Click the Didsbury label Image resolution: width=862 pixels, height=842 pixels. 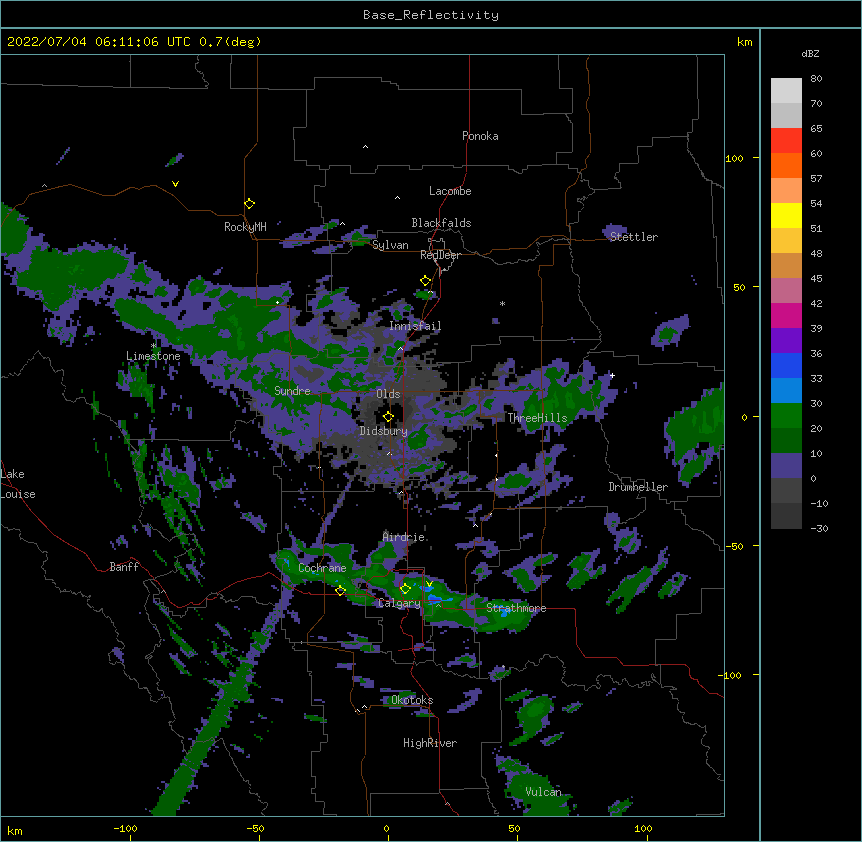(384, 431)
